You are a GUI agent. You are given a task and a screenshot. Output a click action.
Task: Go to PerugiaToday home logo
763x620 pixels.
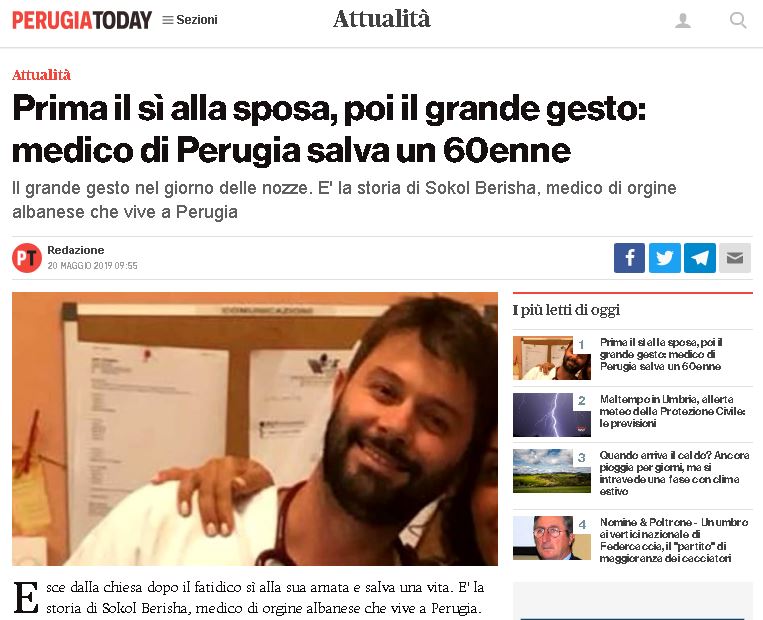[x=82, y=20]
